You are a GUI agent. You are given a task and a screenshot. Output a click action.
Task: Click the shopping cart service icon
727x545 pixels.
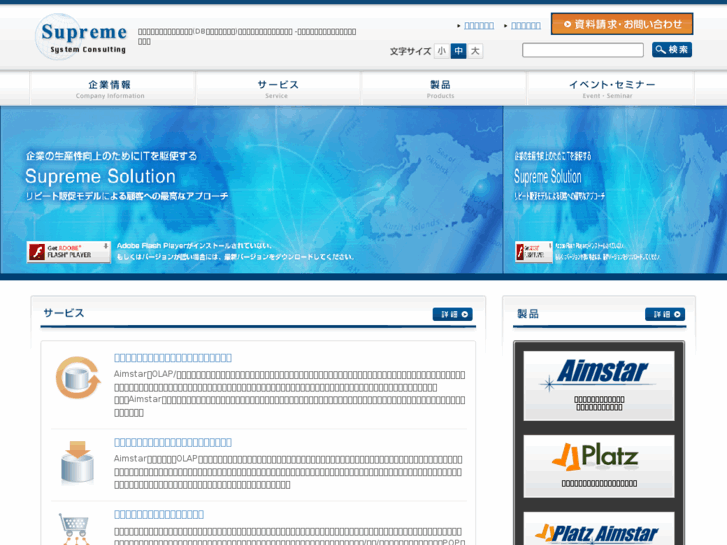(75, 529)
